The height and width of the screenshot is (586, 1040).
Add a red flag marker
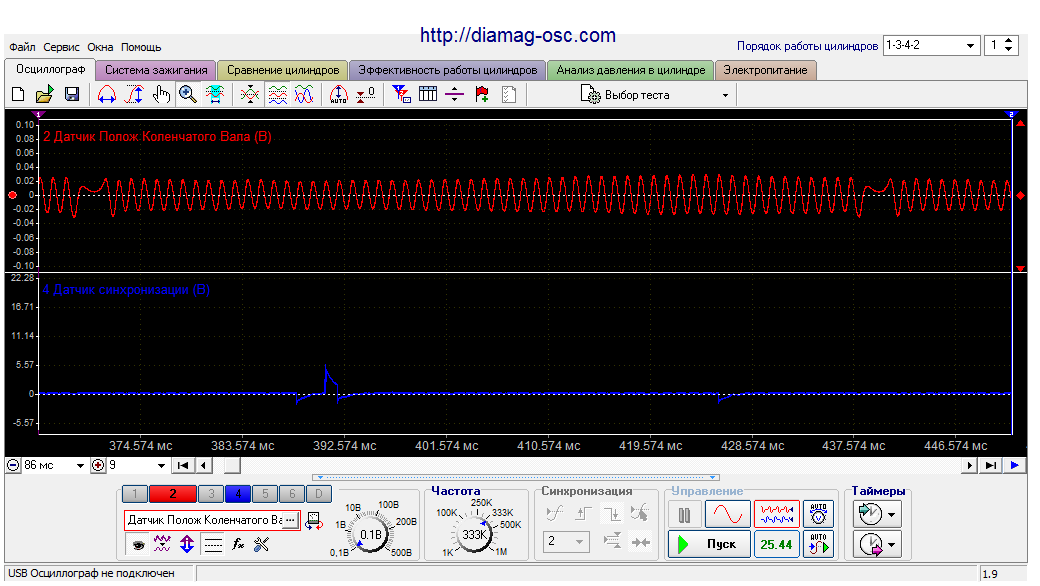tap(482, 95)
